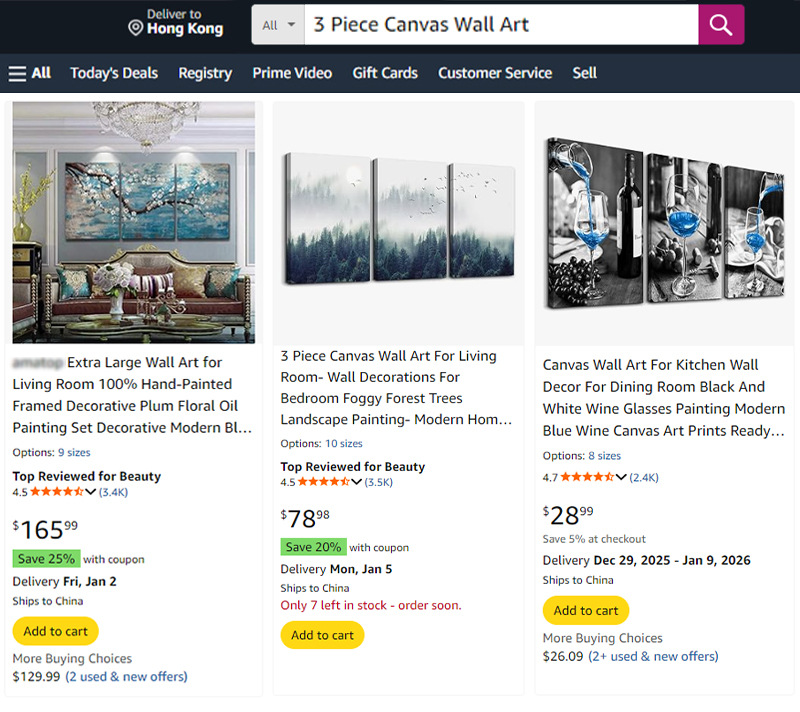Open the hamburger All menu
Screen dimensions: 800x712
click(x=29, y=73)
